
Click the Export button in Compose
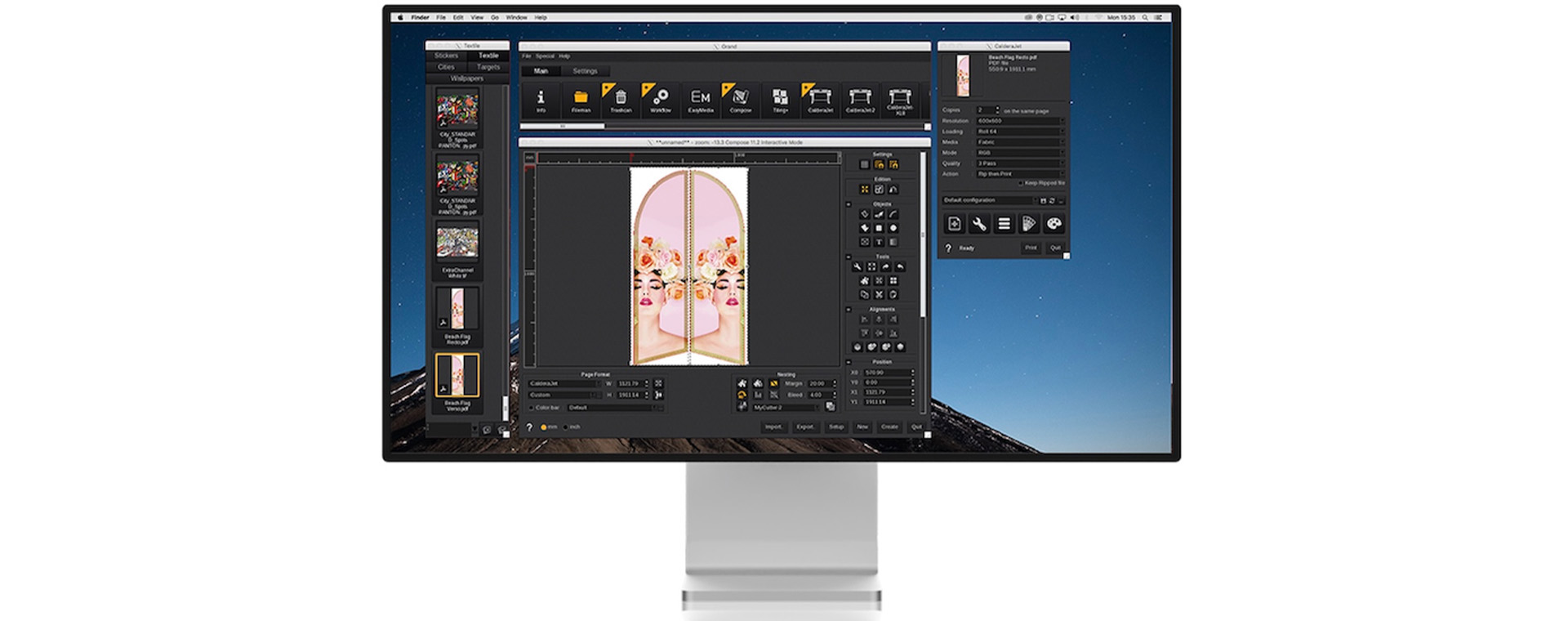pos(805,427)
